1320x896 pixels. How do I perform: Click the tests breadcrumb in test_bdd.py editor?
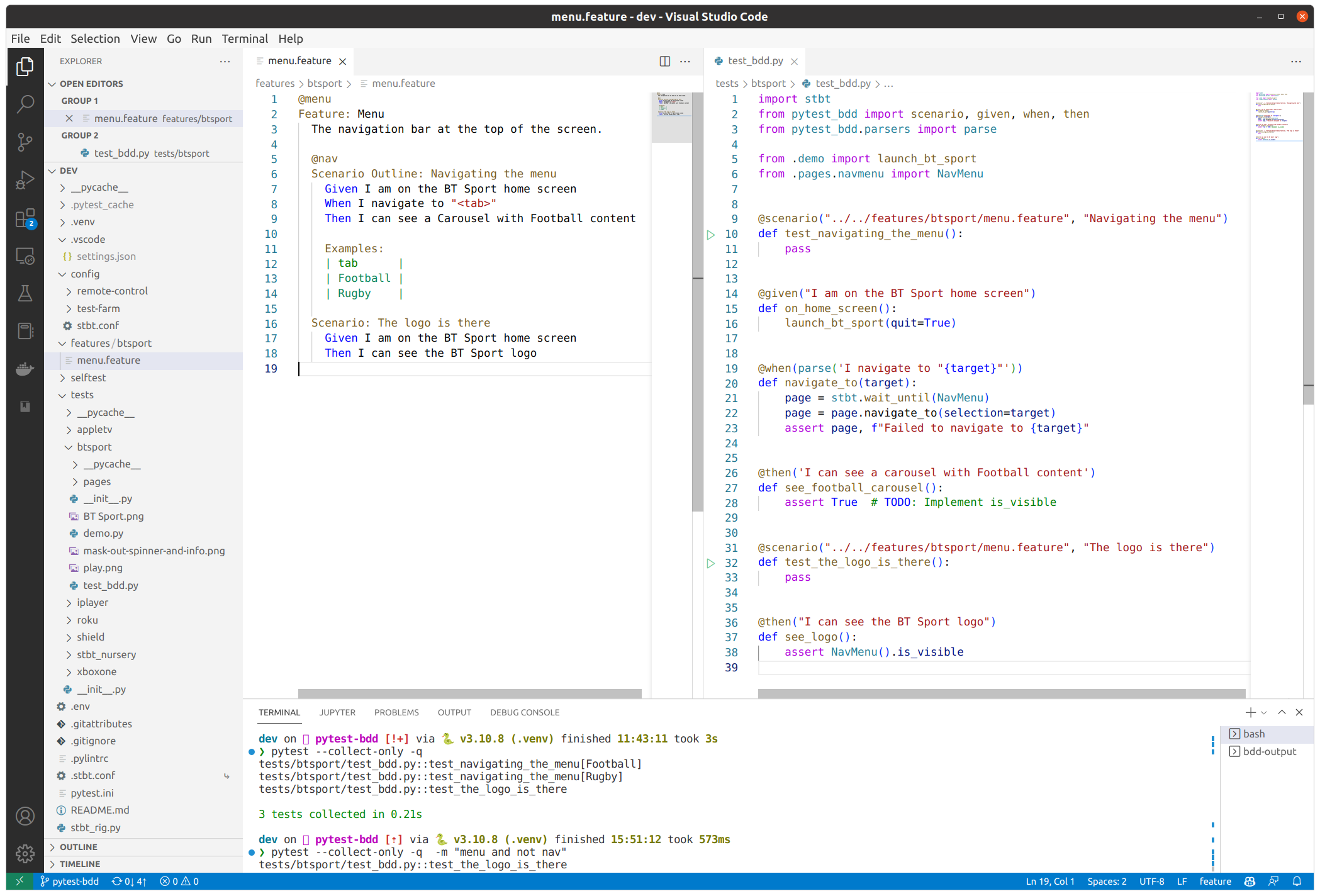coord(727,84)
